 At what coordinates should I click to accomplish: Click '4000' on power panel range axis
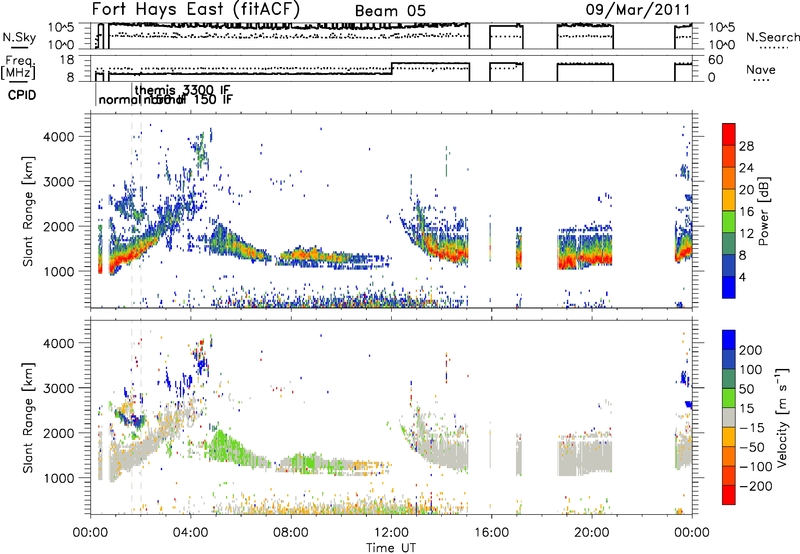pyautogui.click(x=58, y=137)
